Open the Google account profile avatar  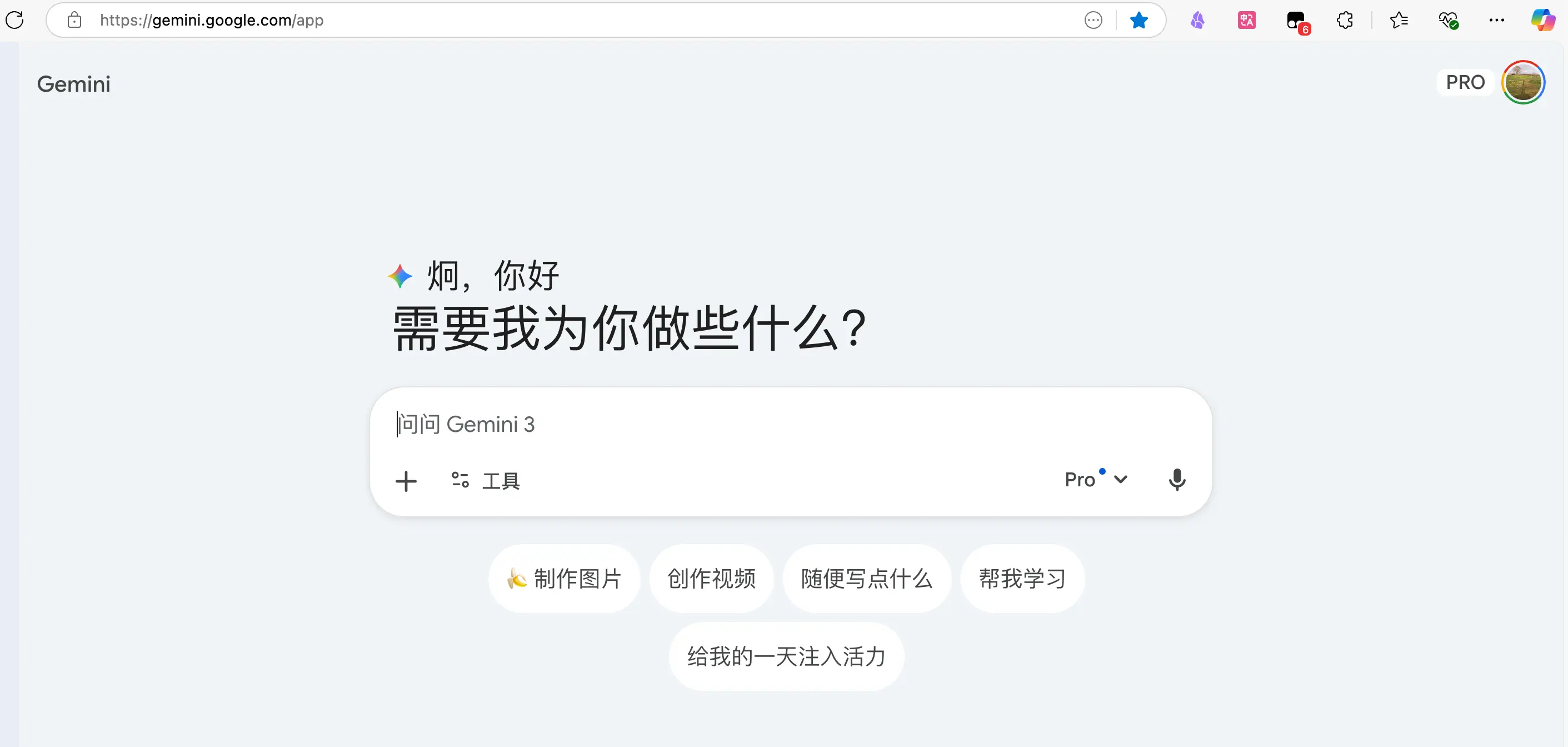(x=1522, y=82)
